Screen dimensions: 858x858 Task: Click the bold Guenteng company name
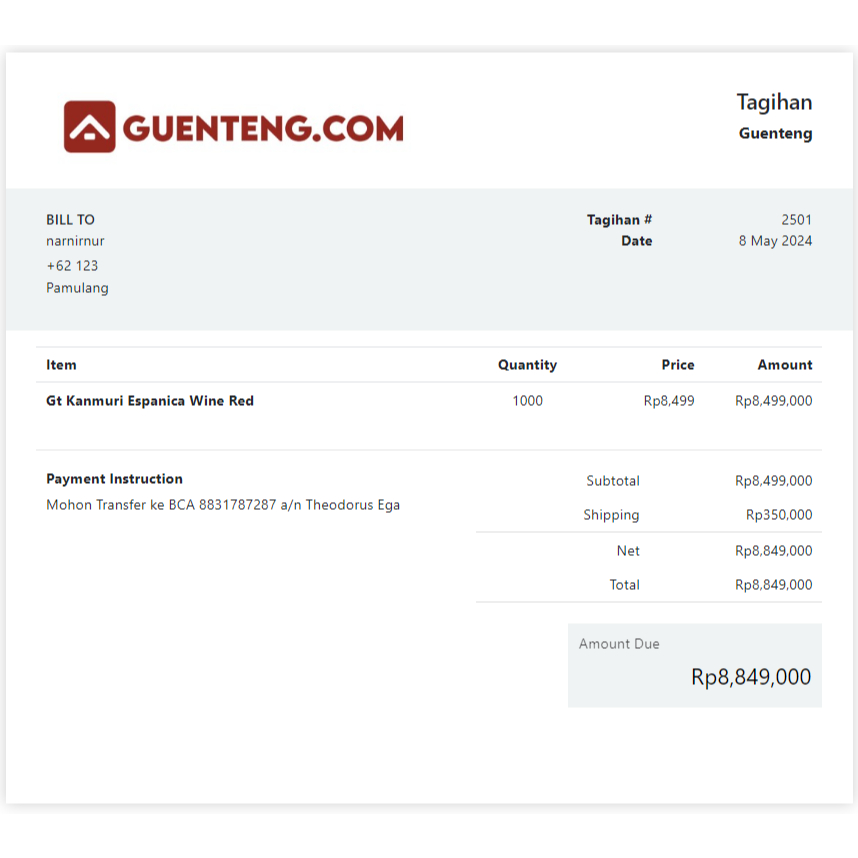775,133
